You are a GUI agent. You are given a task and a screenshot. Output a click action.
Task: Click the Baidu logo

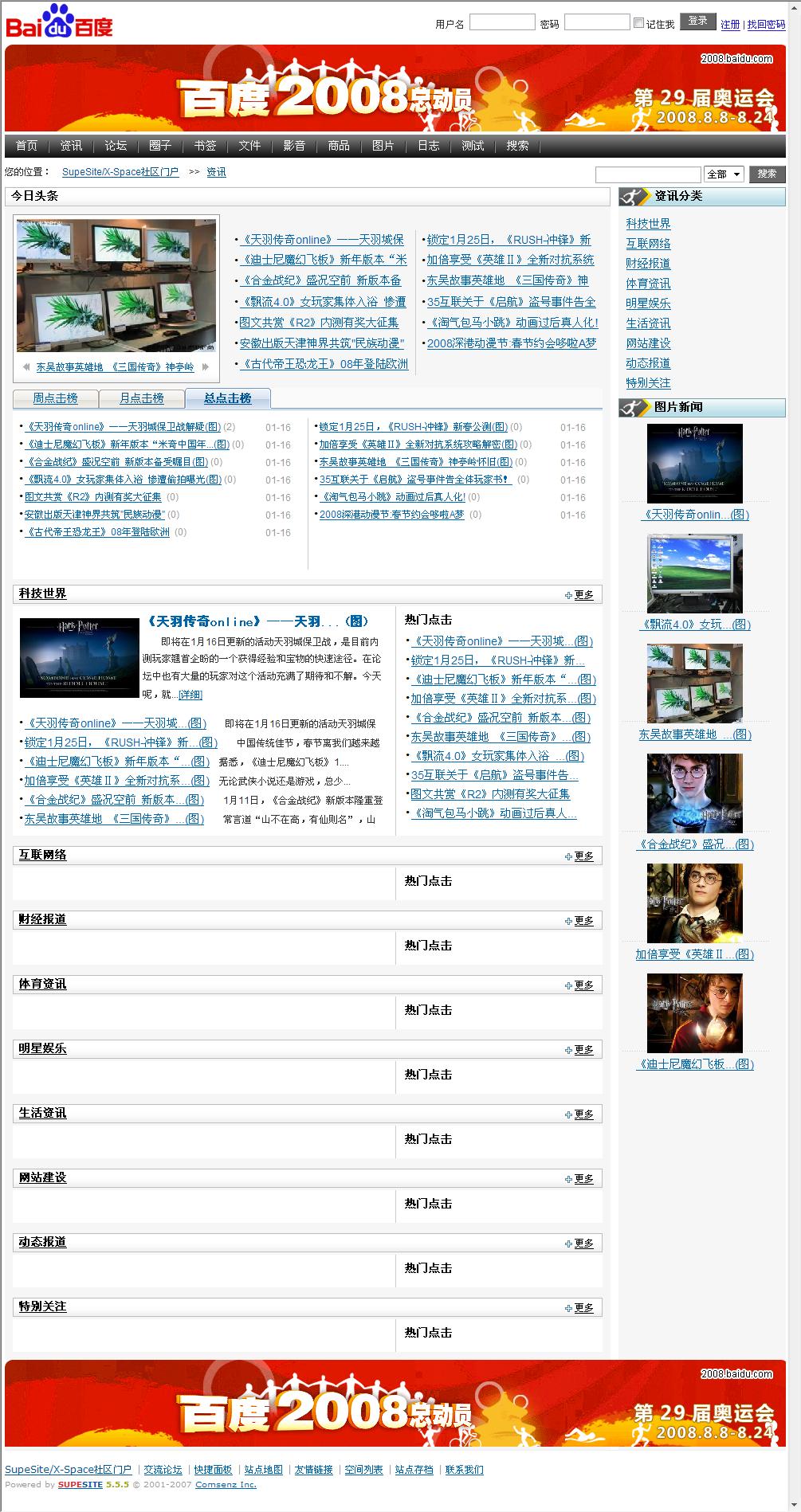(x=60, y=22)
